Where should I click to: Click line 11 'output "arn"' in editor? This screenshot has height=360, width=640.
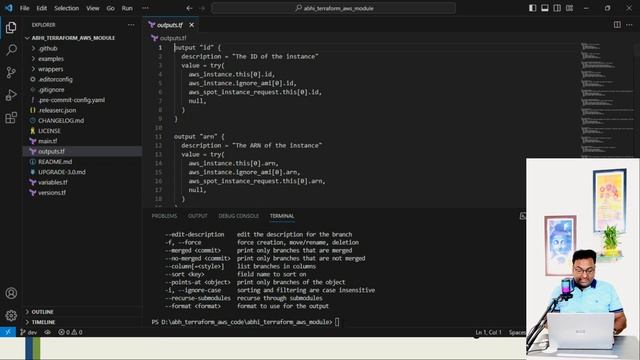(x=199, y=137)
